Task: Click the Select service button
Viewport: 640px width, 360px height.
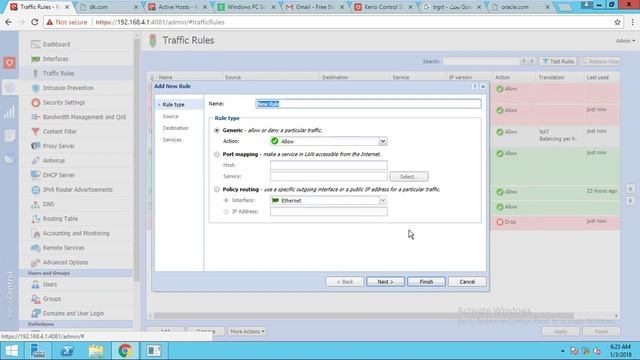Action: pos(409,177)
